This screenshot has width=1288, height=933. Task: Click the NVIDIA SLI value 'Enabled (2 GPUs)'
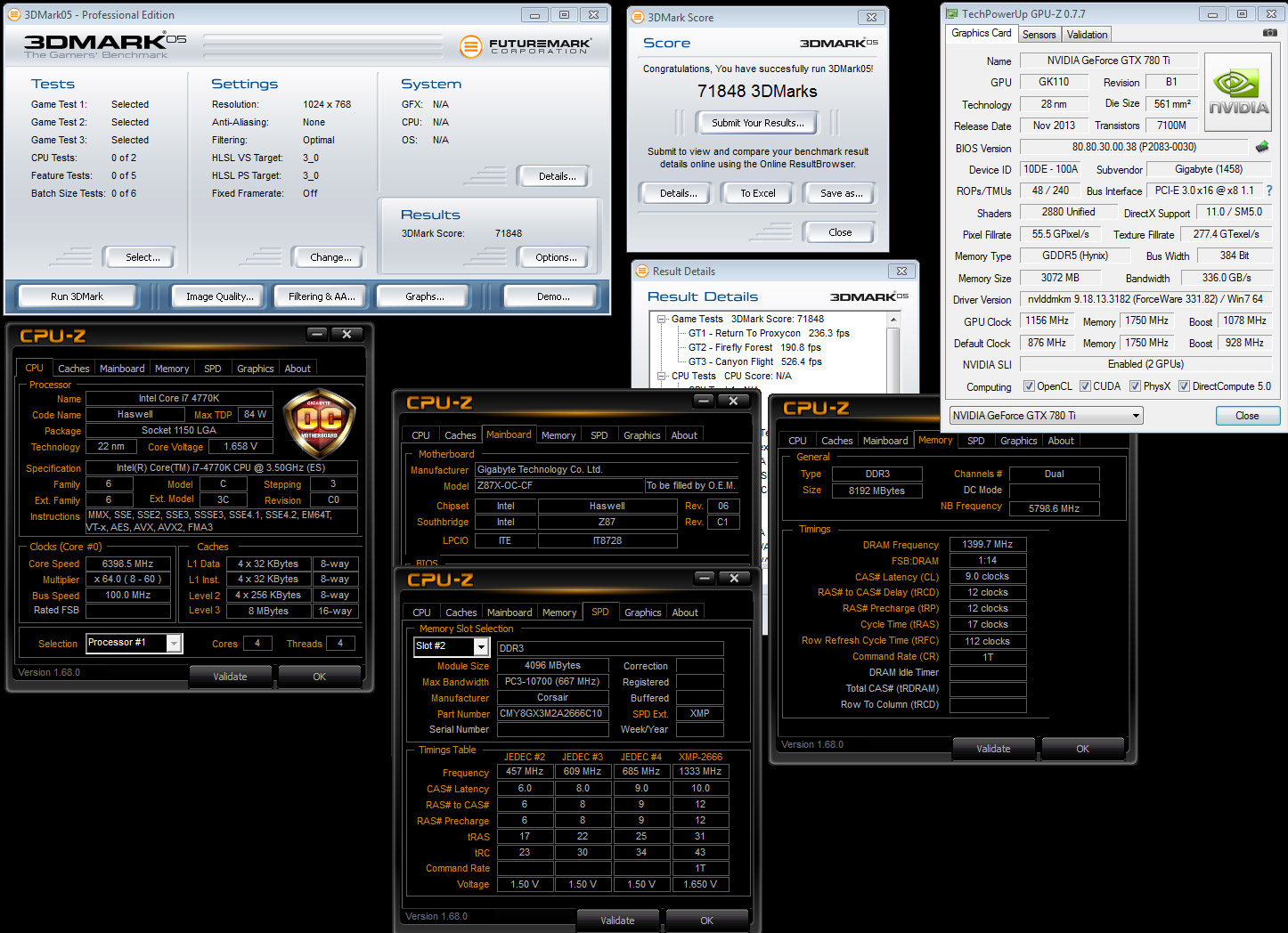[1145, 364]
